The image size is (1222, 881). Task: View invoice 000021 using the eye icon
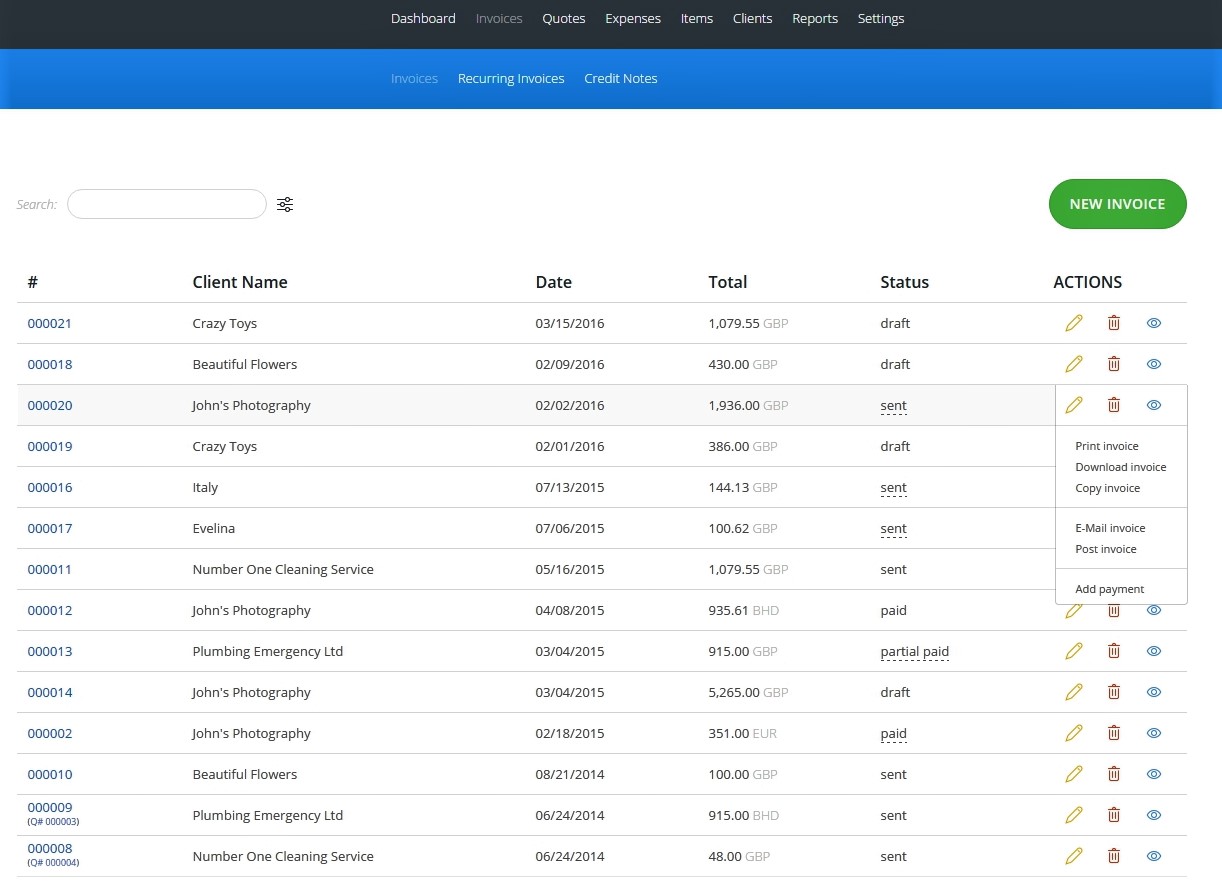1154,323
